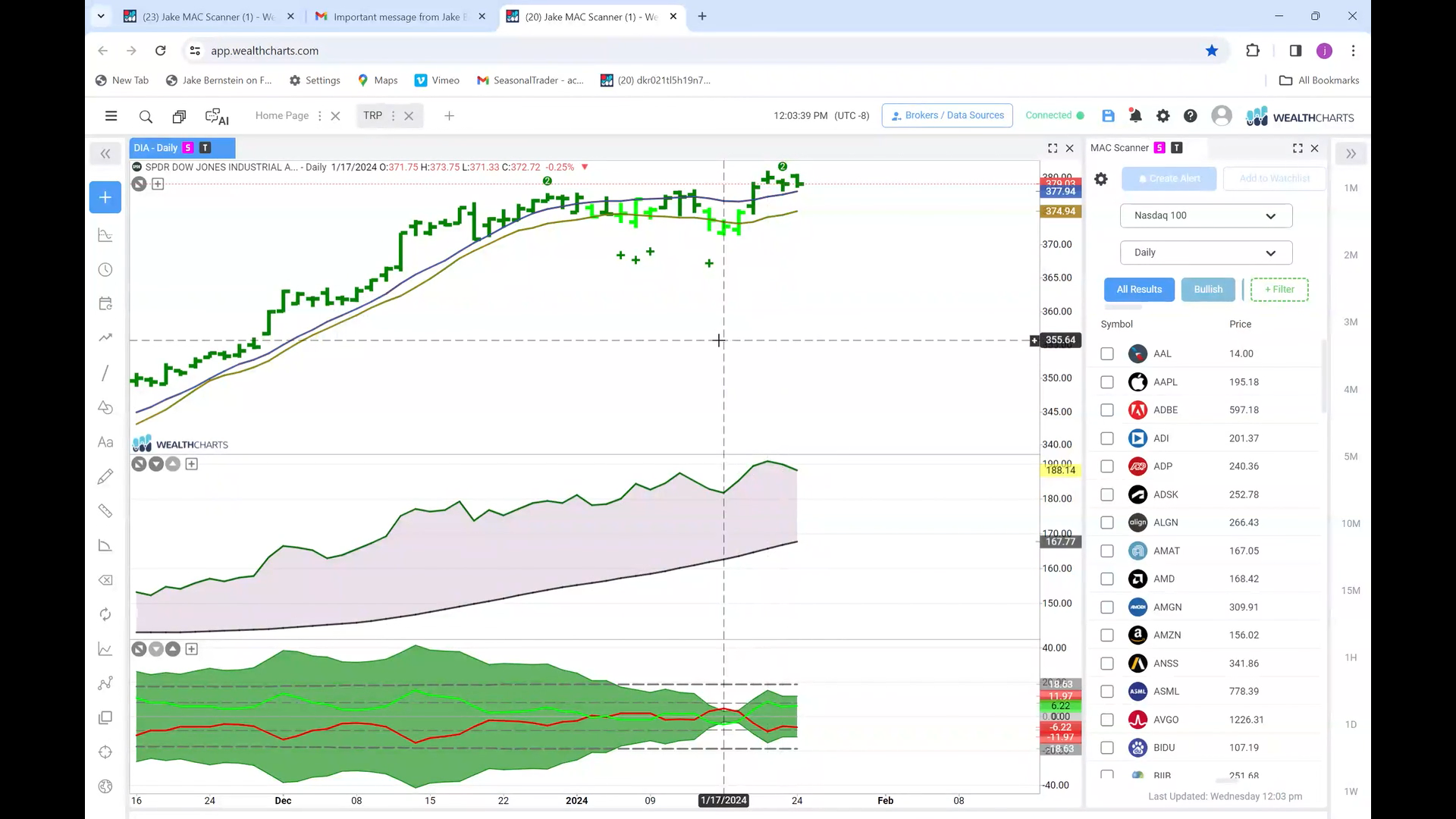Select the AMGN row symbol
1456x819 pixels.
pyautogui.click(x=1167, y=607)
